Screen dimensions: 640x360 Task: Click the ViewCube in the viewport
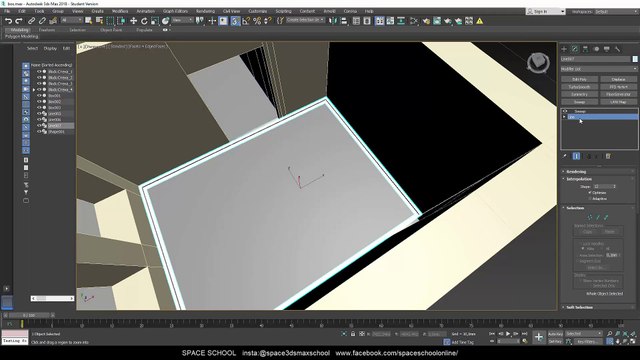(x=538, y=62)
